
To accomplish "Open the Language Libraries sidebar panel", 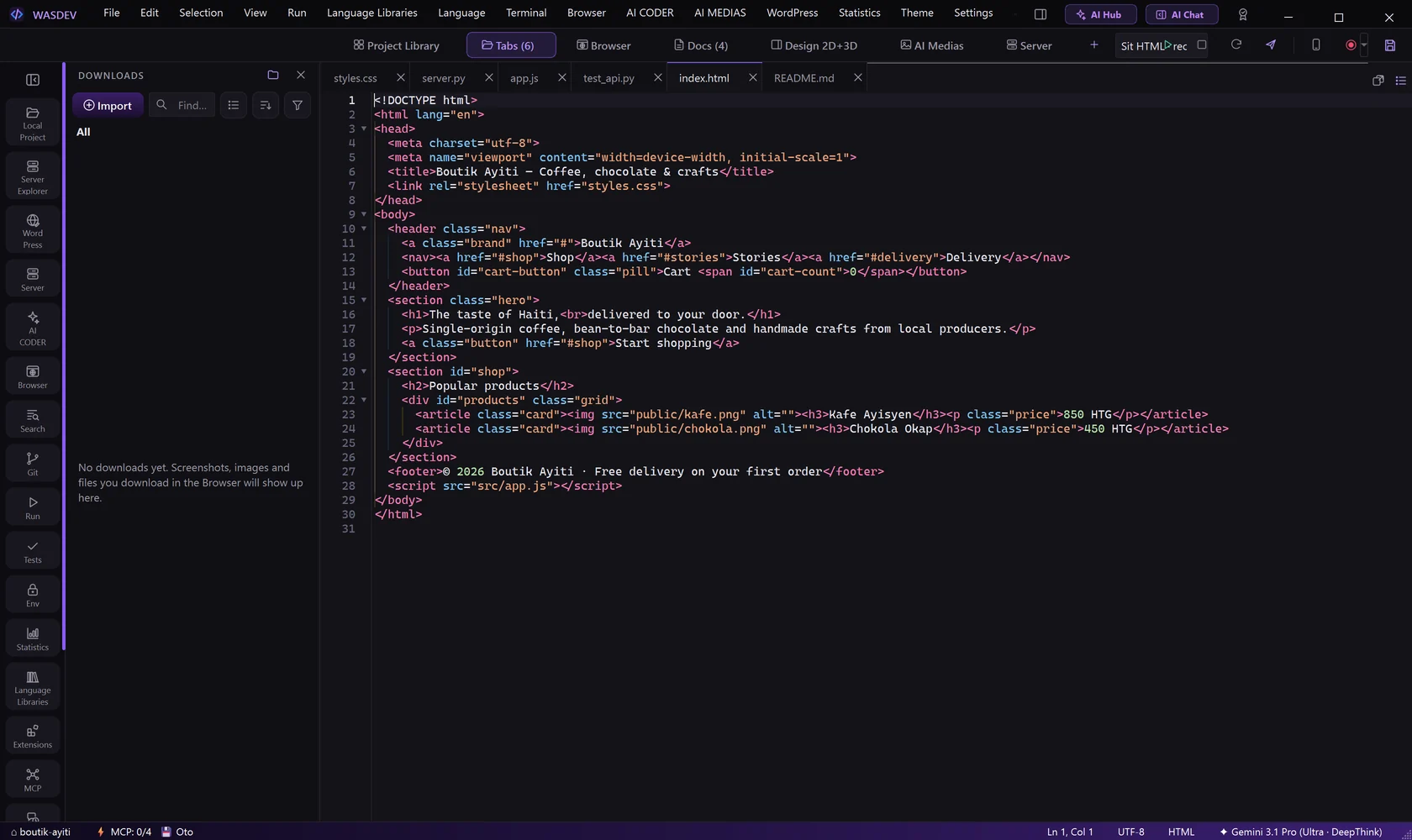I will pyautogui.click(x=33, y=687).
